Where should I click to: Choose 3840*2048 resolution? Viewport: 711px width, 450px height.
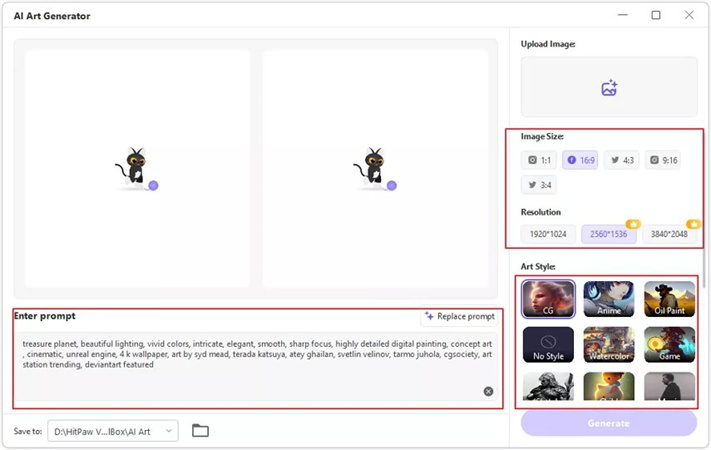click(669, 234)
